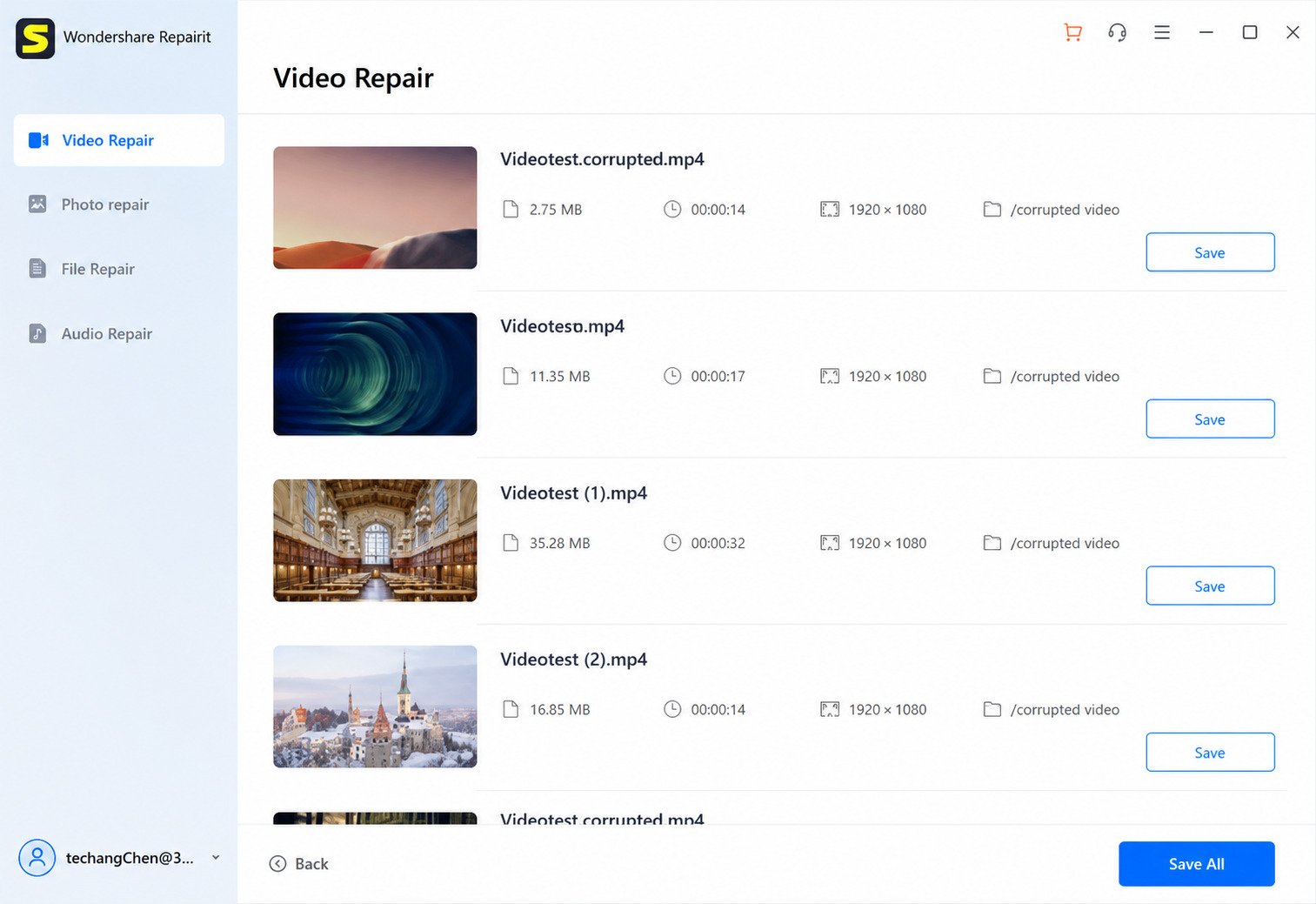Click the 16.85 MB file size

(560, 710)
